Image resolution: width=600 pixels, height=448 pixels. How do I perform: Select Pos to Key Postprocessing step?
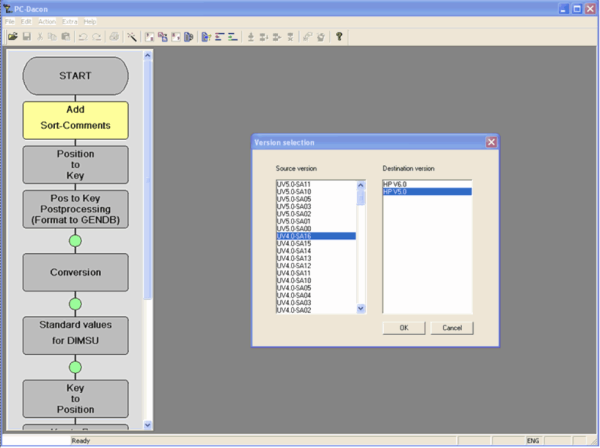pos(75,209)
